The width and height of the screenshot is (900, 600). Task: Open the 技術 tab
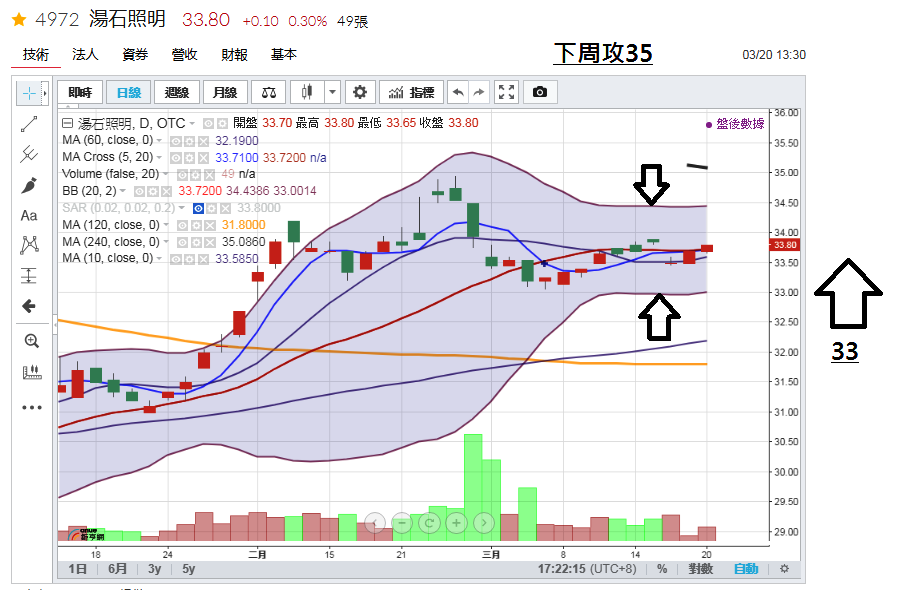coord(36,55)
